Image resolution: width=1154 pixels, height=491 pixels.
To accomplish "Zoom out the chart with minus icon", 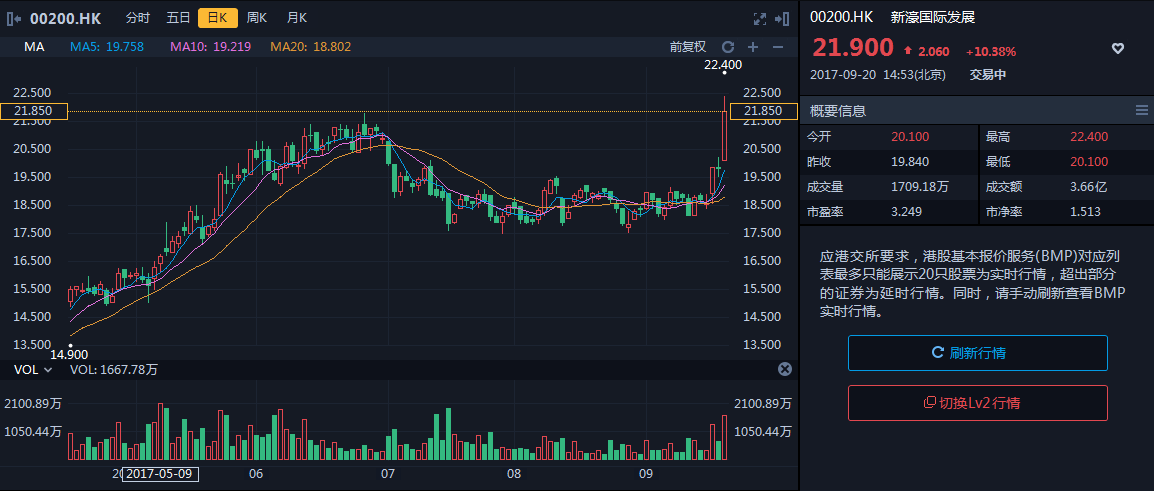I will point(777,47).
